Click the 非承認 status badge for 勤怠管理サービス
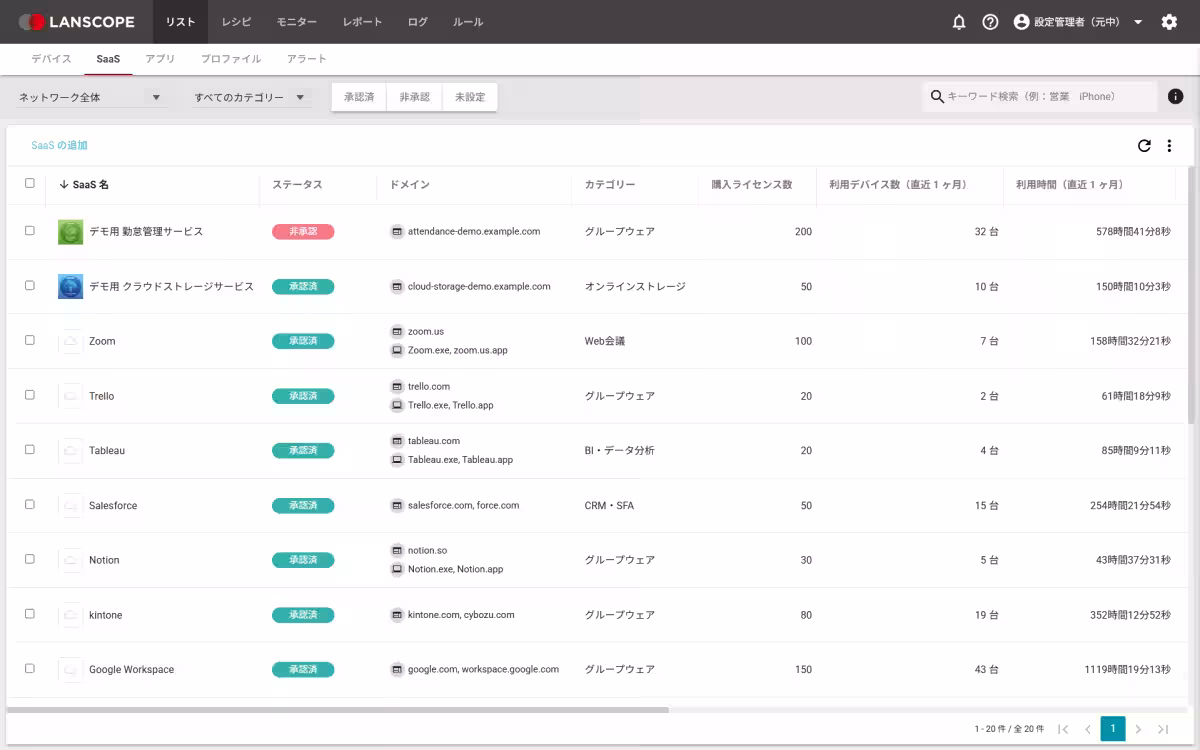The height and width of the screenshot is (750, 1200). pyautogui.click(x=303, y=232)
